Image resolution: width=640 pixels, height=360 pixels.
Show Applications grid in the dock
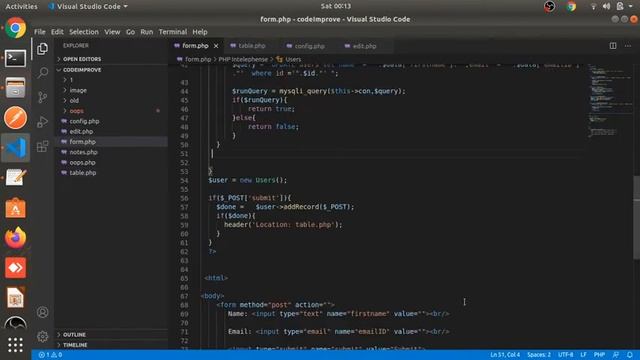coord(16,345)
